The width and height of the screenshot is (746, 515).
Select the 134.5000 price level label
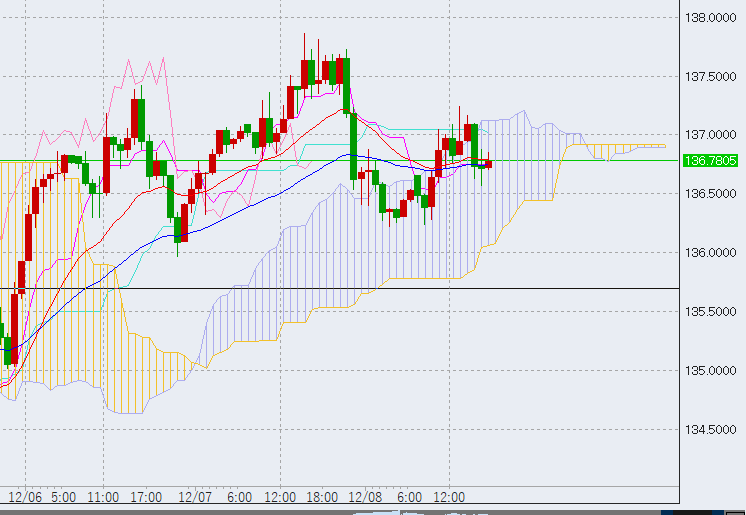pyautogui.click(x=710, y=430)
